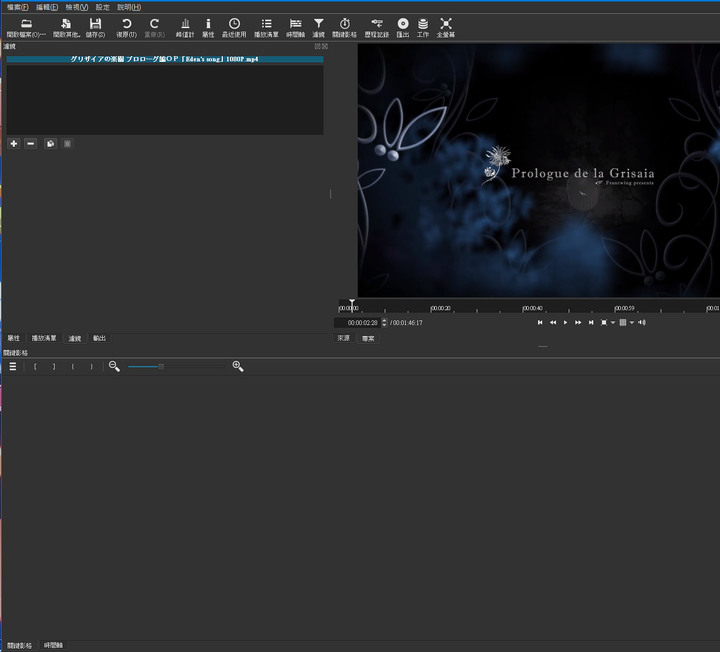Click the Undo (復原) toolbar icon

point(126,28)
